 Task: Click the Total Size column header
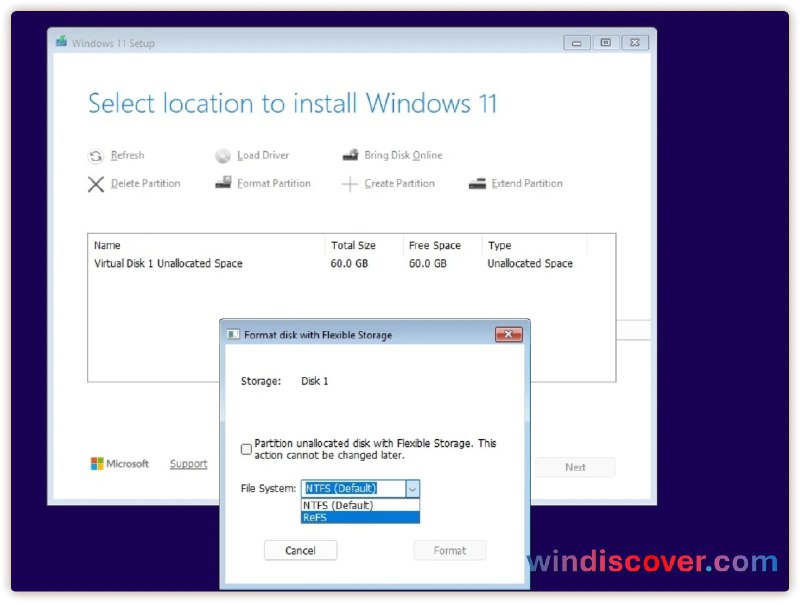[x=353, y=245]
